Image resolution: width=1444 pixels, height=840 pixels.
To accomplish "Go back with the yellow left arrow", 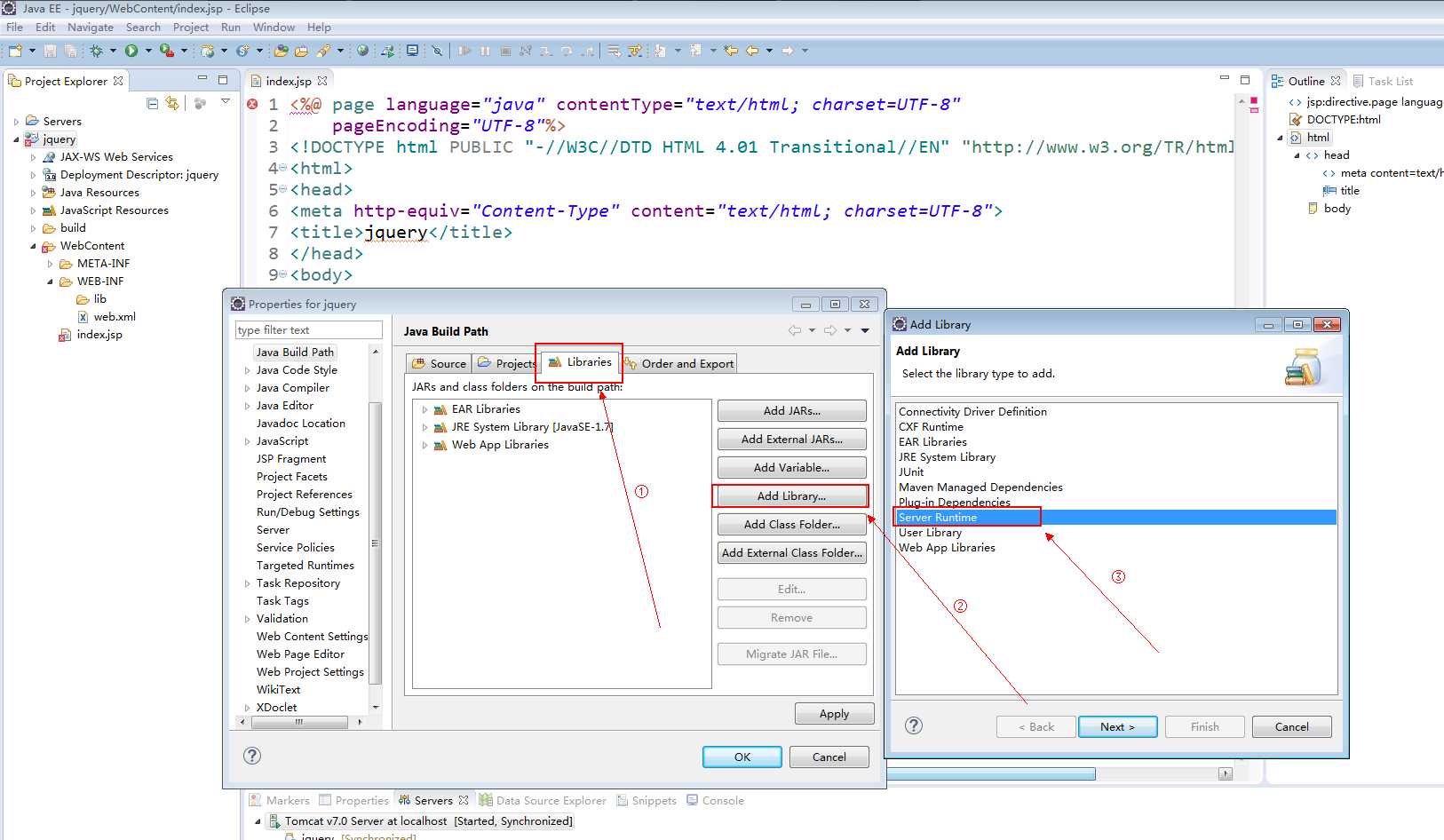I will pos(751,51).
